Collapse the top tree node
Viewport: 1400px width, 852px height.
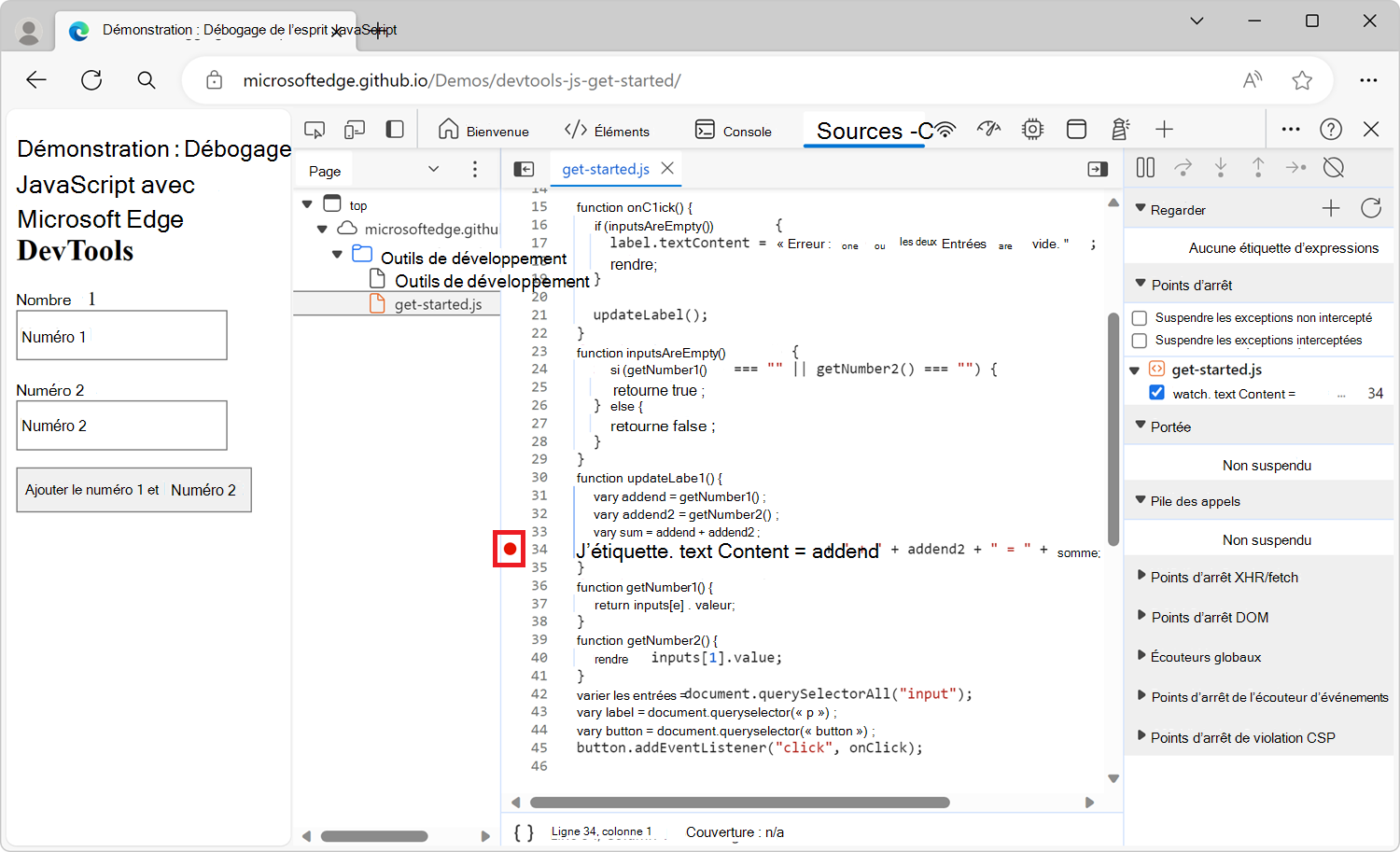click(307, 203)
